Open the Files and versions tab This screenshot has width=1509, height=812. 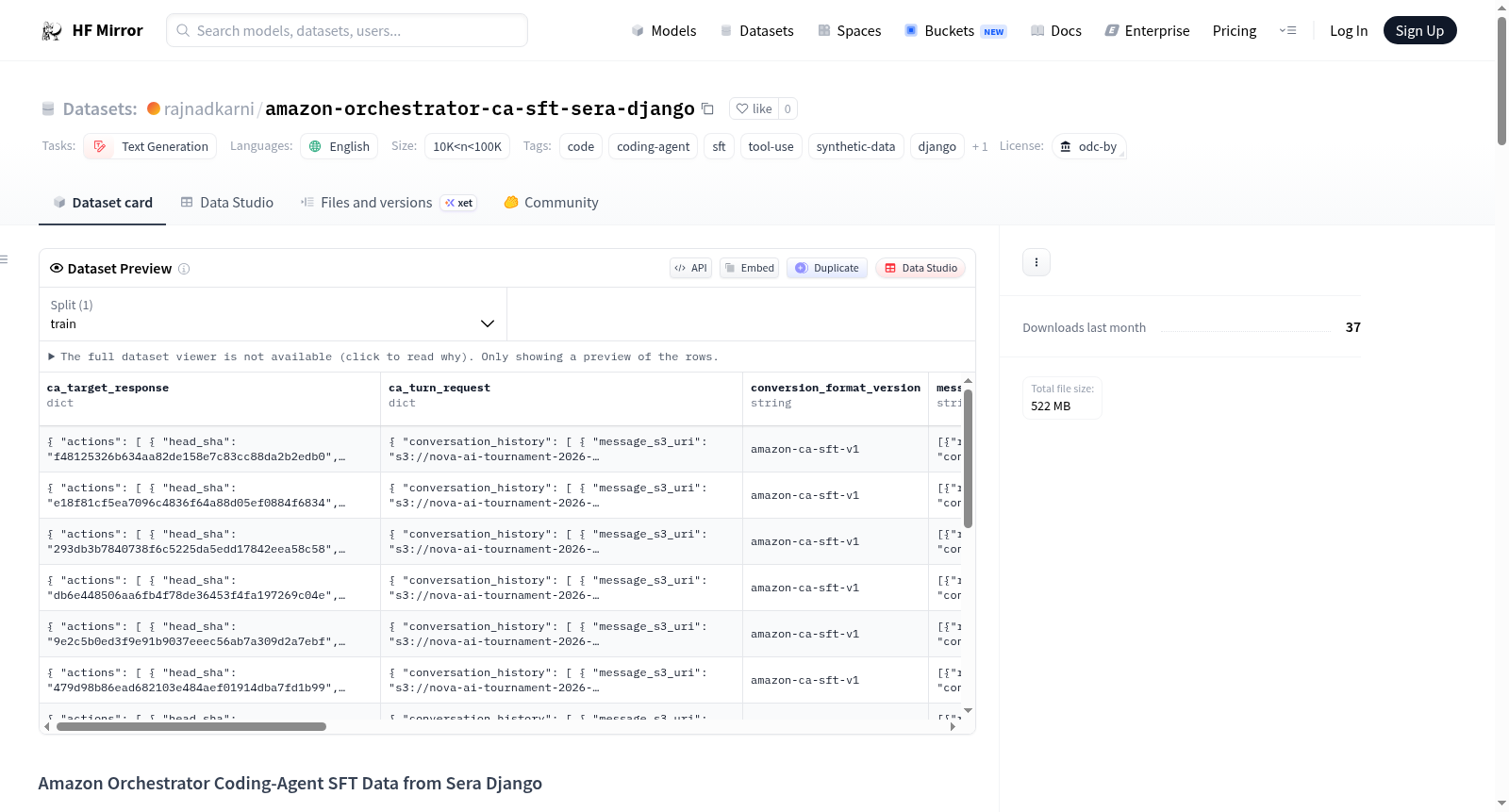(389, 203)
